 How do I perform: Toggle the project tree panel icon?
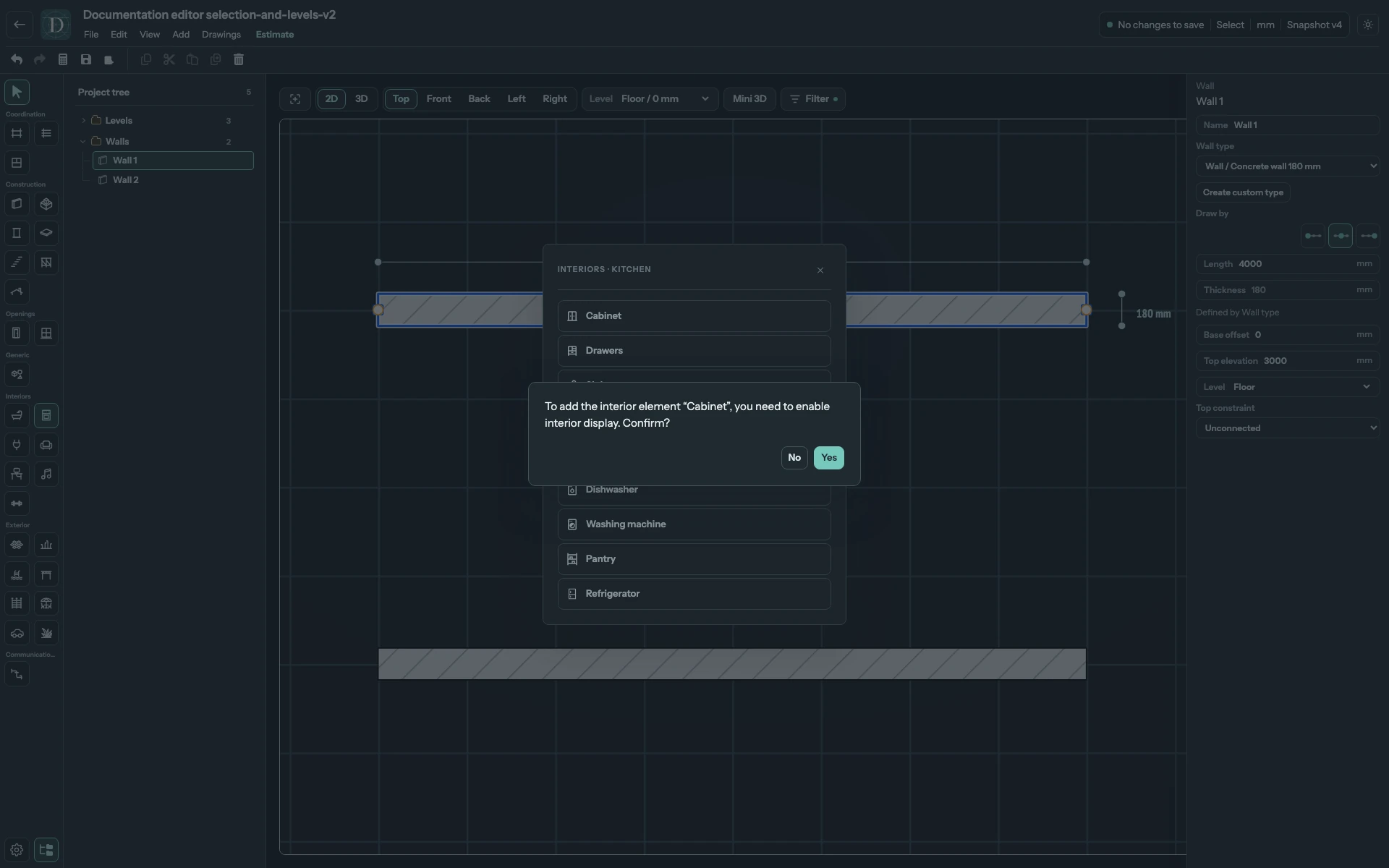click(46, 850)
